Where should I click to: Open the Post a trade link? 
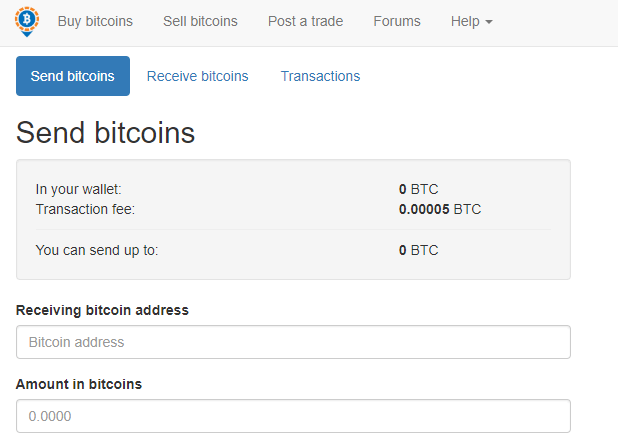click(305, 21)
